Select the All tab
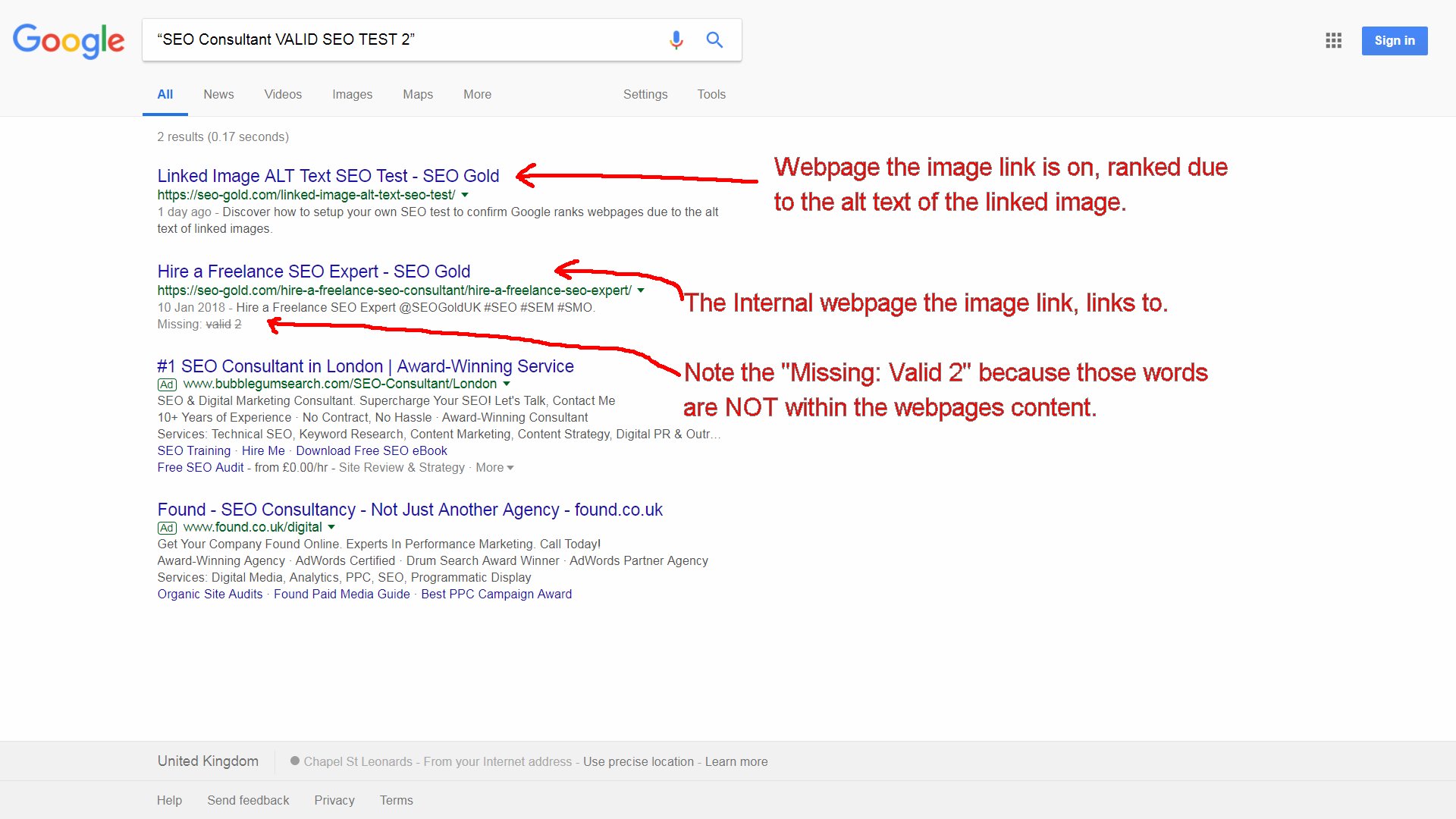Viewport: 1456px width, 819px height. click(165, 94)
